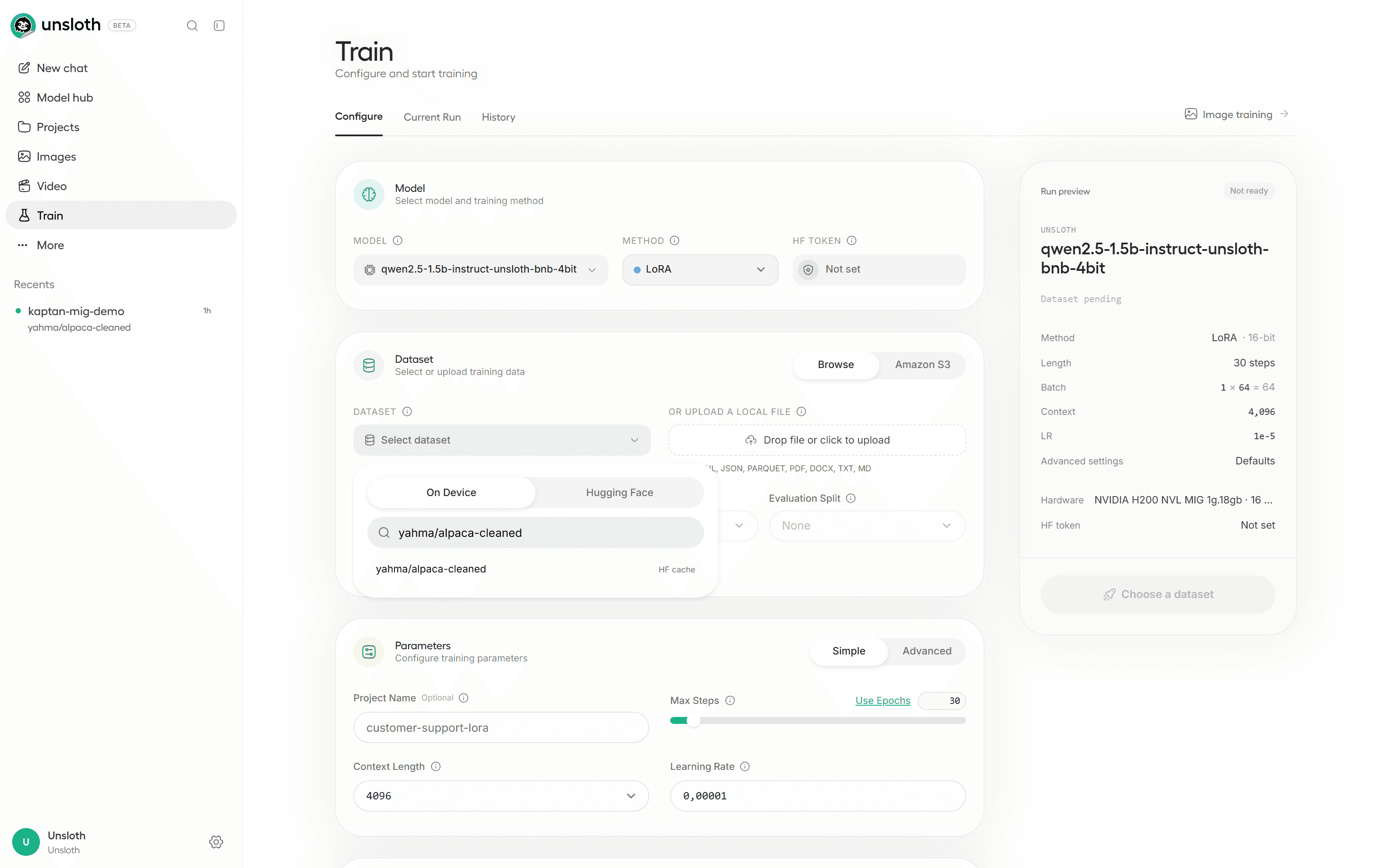The height and width of the screenshot is (868, 1389).
Task: Click the info icon next to METHOD label
Action: tap(675, 240)
